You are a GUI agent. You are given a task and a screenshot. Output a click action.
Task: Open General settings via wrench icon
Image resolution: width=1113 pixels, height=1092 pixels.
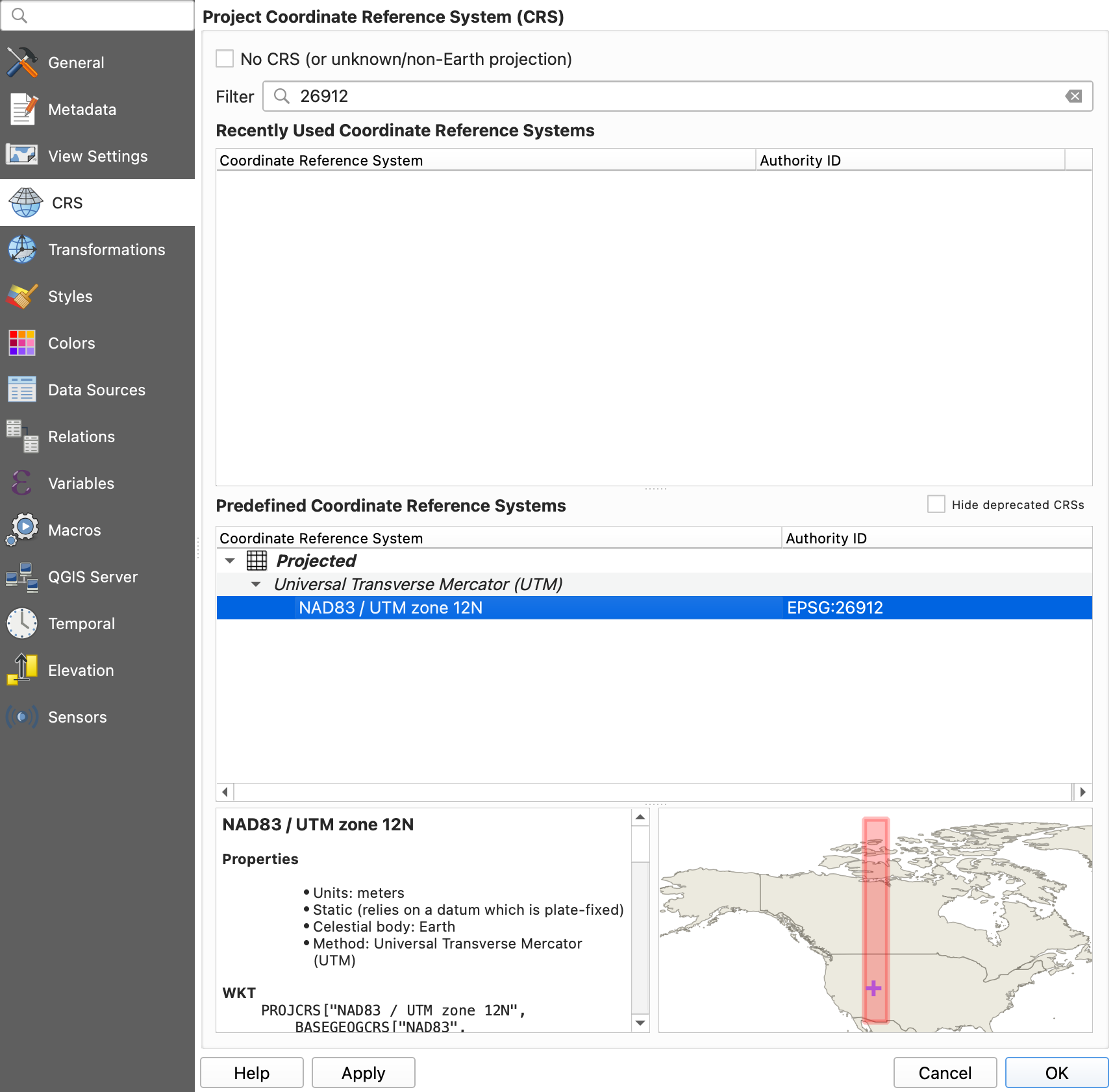click(22, 62)
